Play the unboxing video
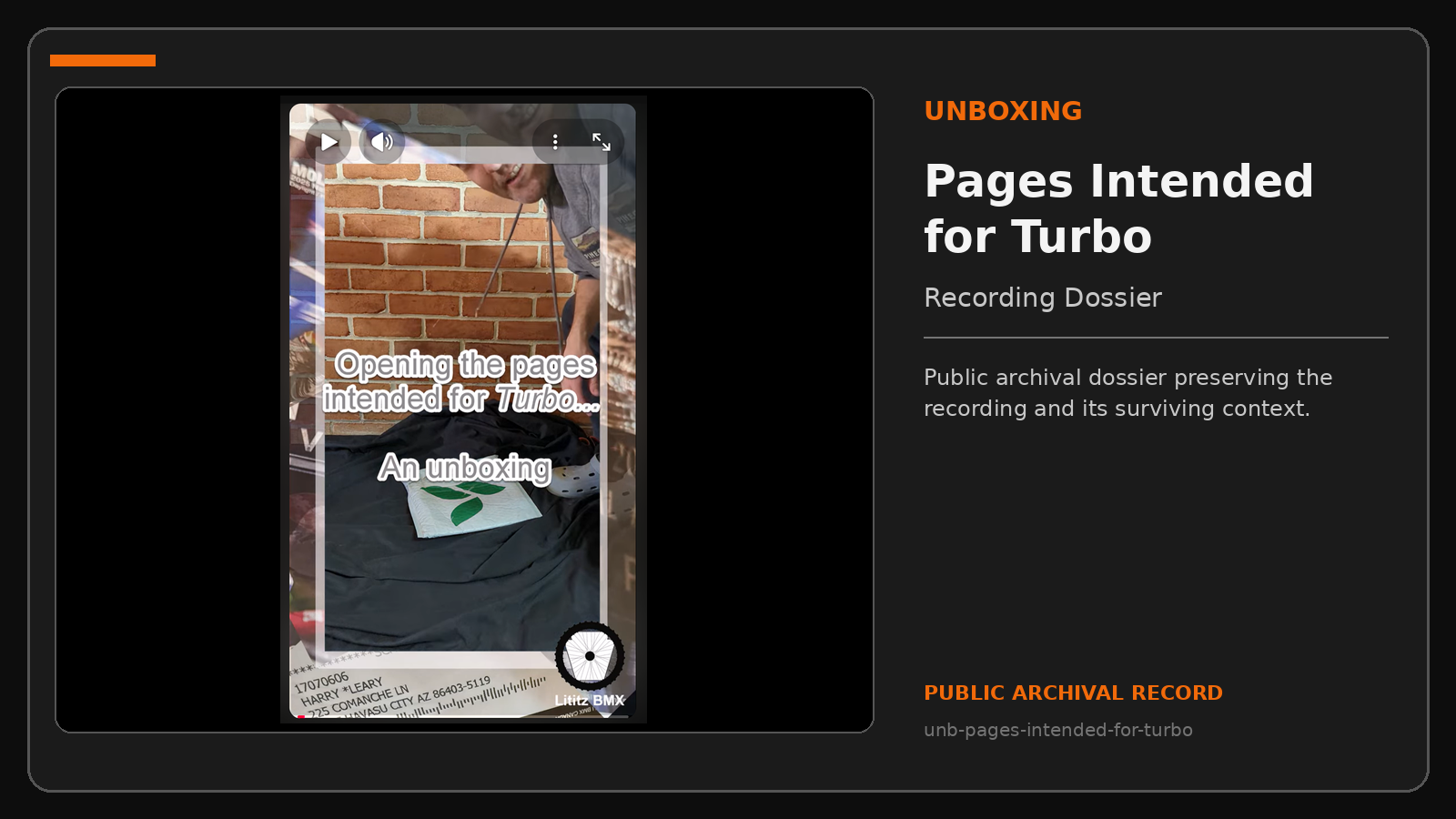Image resolution: width=1456 pixels, height=819 pixels. pos(329,142)
